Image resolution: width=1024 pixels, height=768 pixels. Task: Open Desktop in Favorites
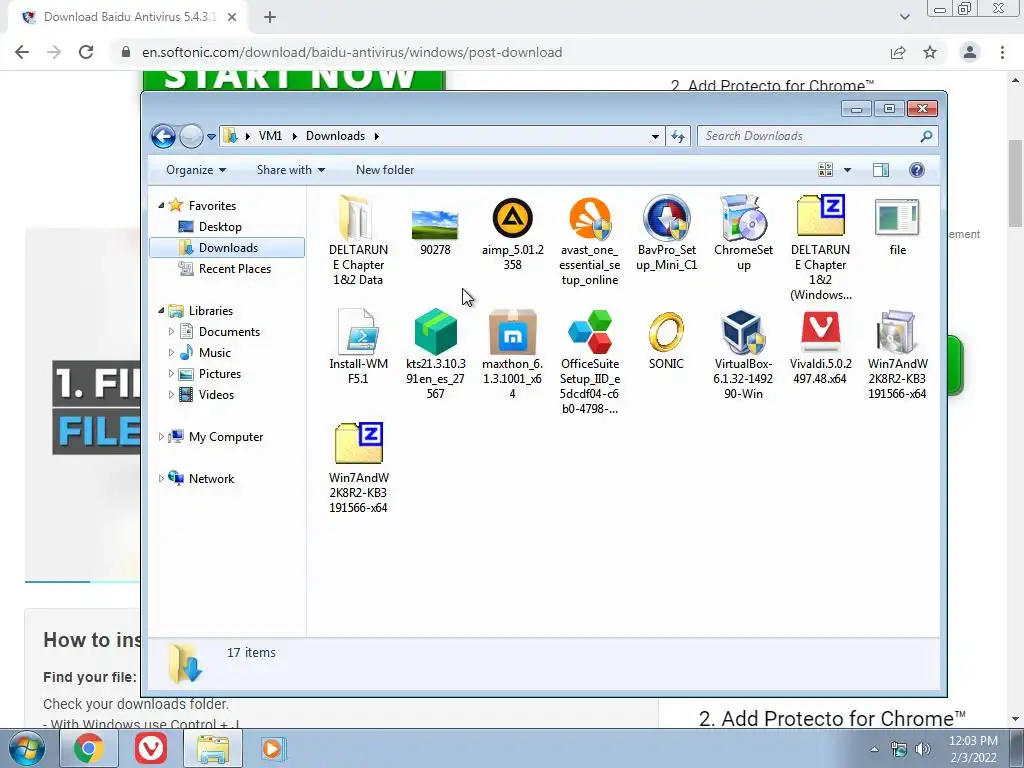[x=220, y=227]
